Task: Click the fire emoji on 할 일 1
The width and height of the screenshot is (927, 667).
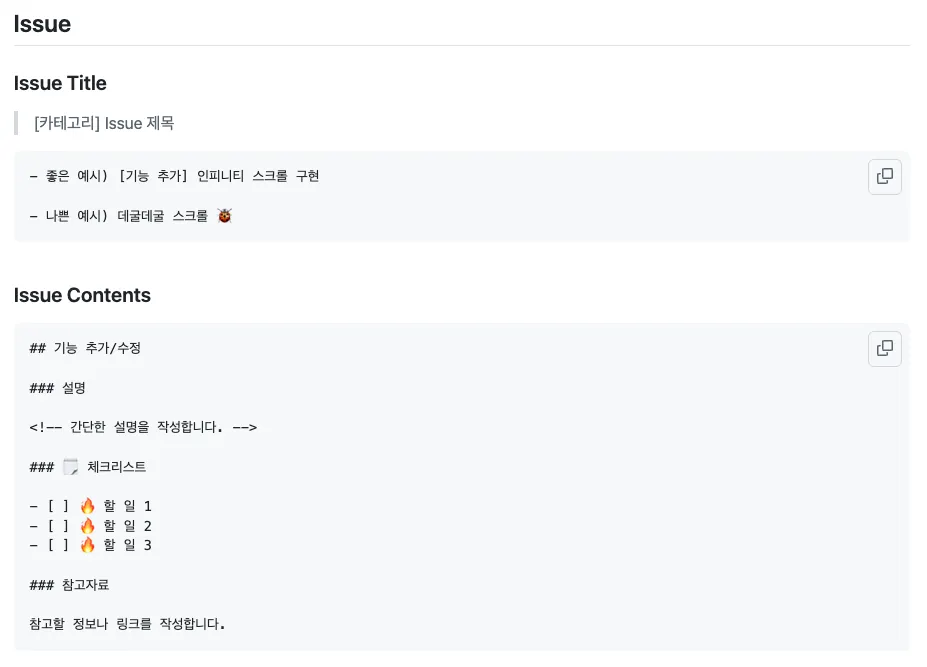Action: [87, 506]
